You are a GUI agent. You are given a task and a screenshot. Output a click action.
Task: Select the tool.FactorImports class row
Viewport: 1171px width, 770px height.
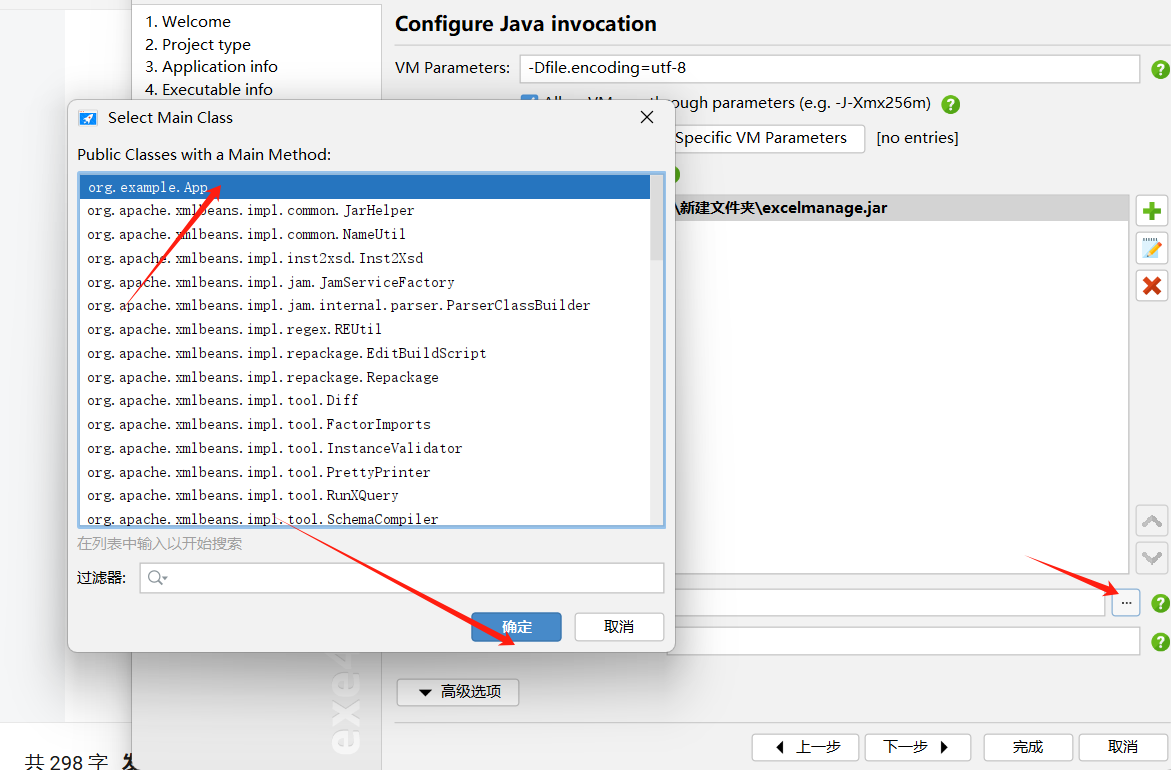tap(365, 424)
